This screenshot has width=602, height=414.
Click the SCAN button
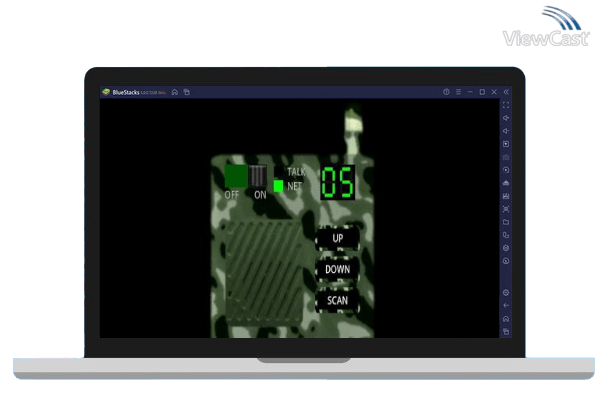click(337, 300)
